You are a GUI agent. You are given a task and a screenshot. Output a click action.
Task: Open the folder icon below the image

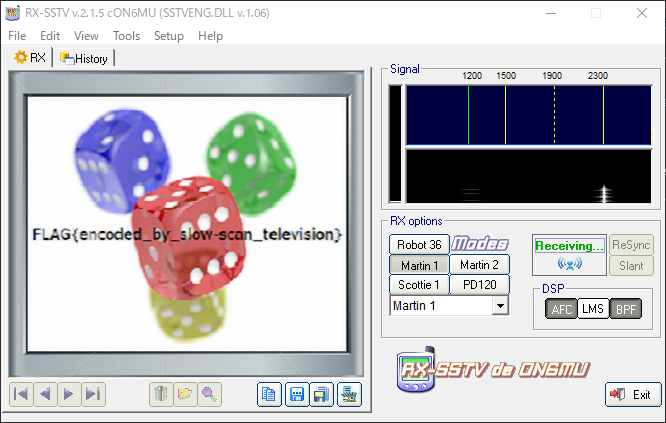pos(185,394)
